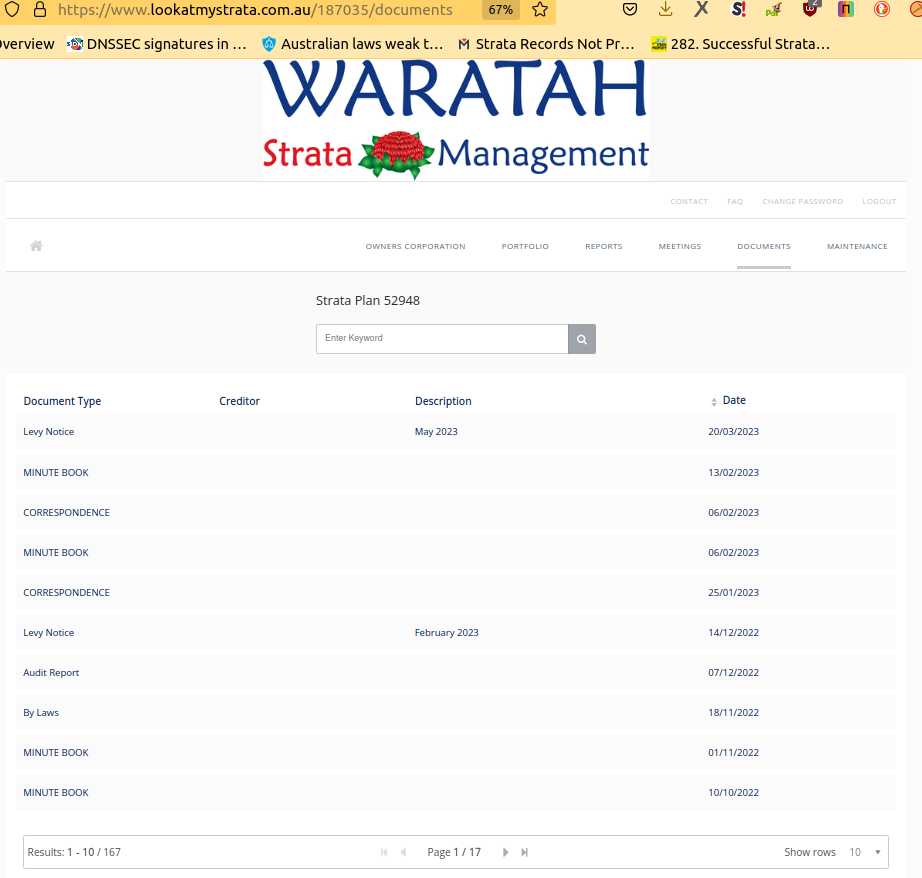Open the Owners Corporation menu
This screenshot has width=922, height=878.
(415, 246)
